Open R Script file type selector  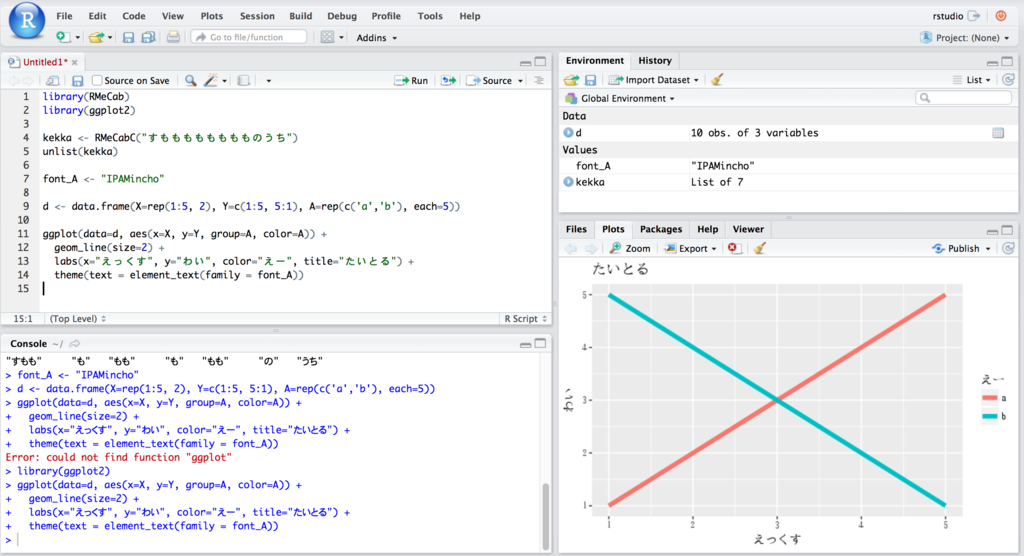[526, 319]
